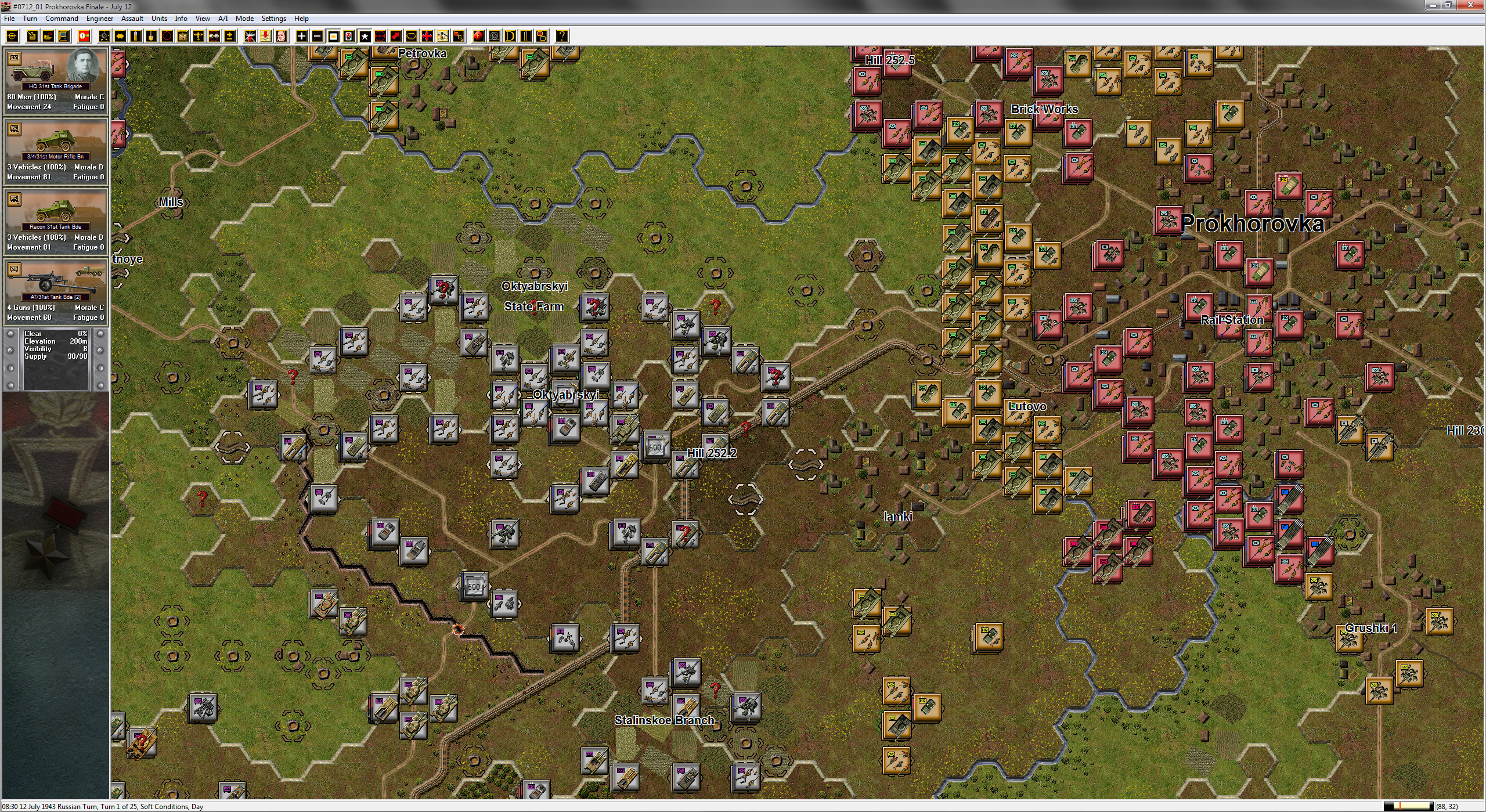Click the crosshair target icon in toolbar
The width and height of the screenshot is (1486, 812).
click(x=12, y=36)
